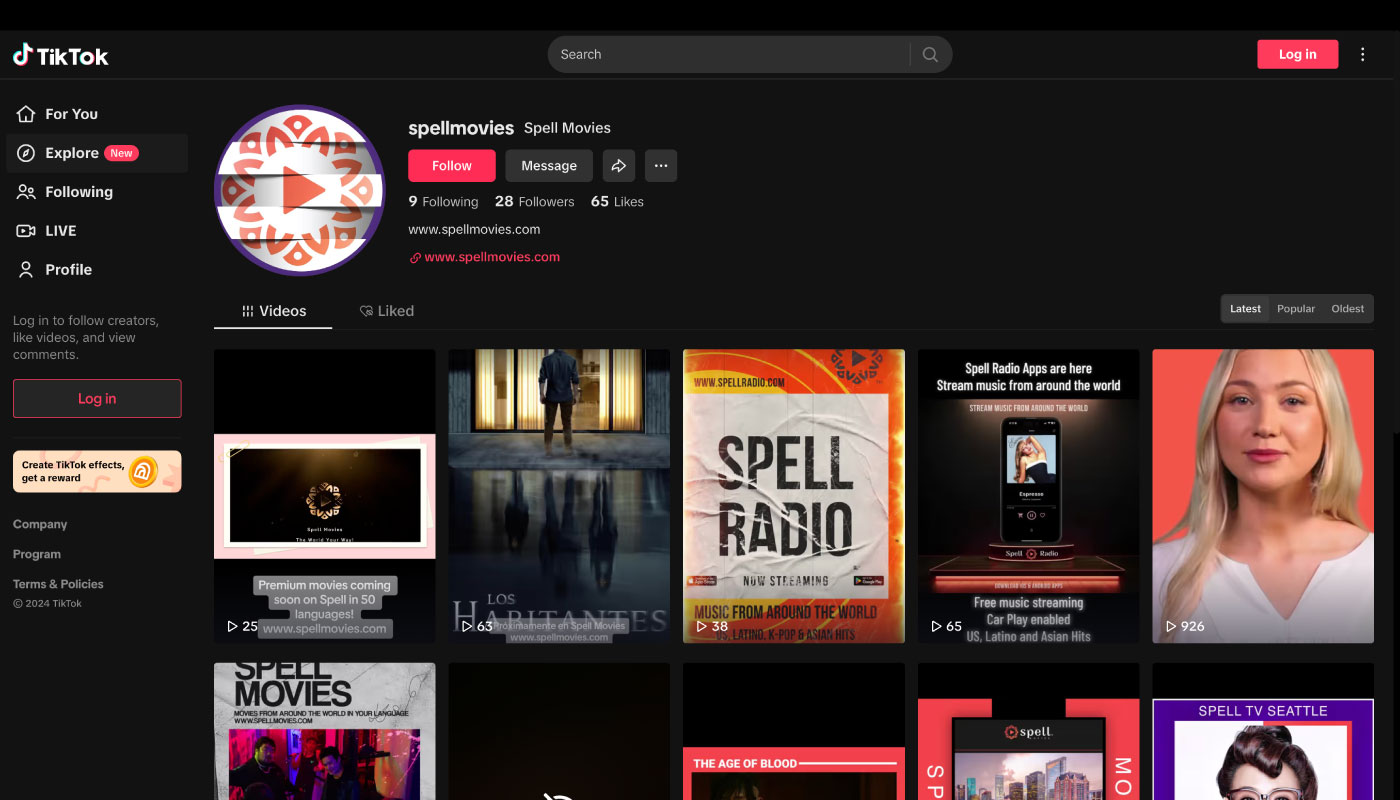Click the sidebar Log in button
The image size is (1400, 800).
point(97,398)
